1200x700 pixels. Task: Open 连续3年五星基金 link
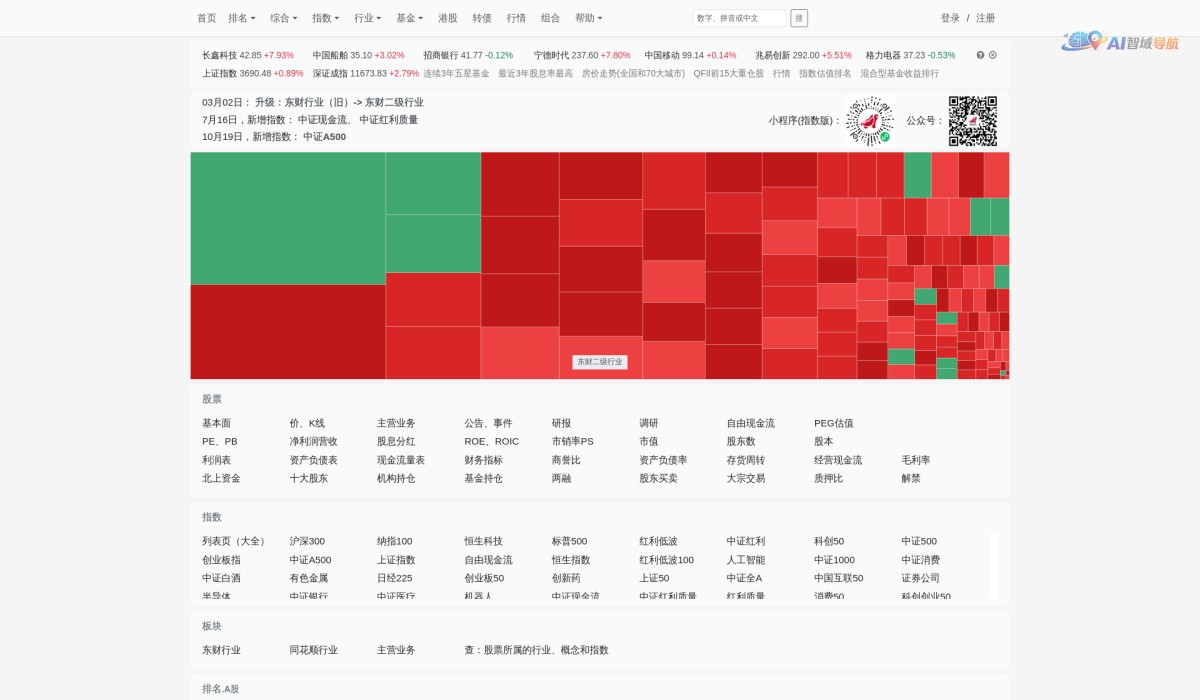[x=456, y=74]
